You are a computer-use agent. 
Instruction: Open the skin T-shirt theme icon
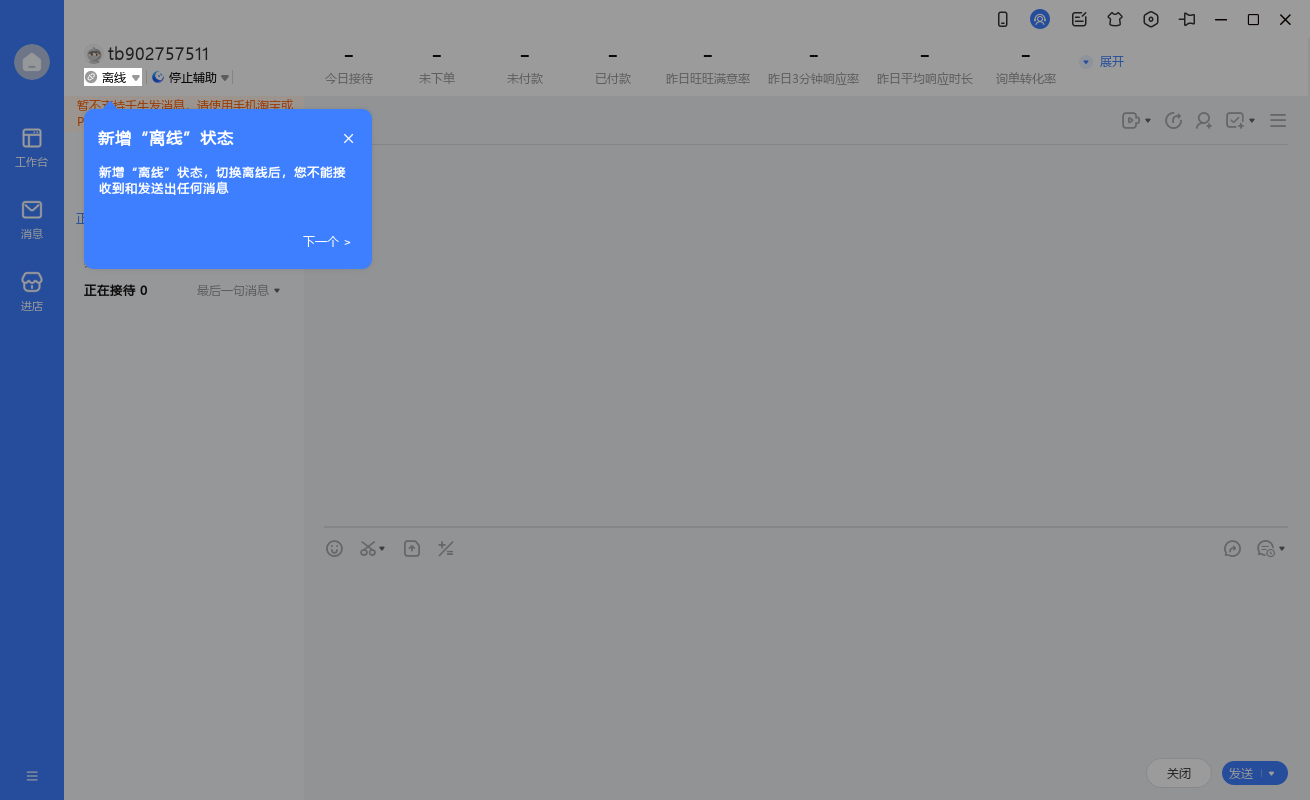tap(1115, 19)
